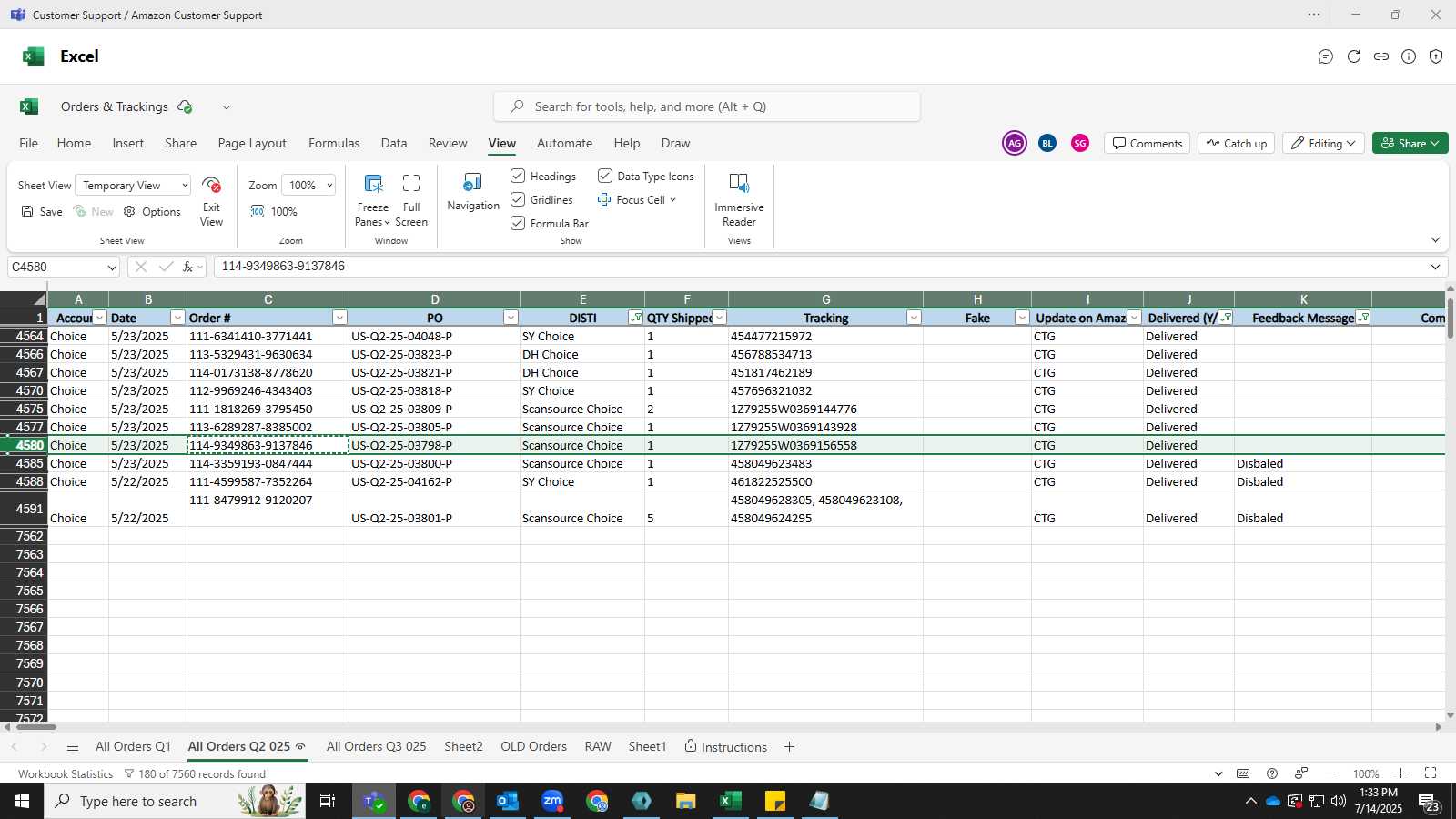Toggle Data Type Icons checkbox
The width and height of the screenshot is (1456, 819).
coord(605,176)
